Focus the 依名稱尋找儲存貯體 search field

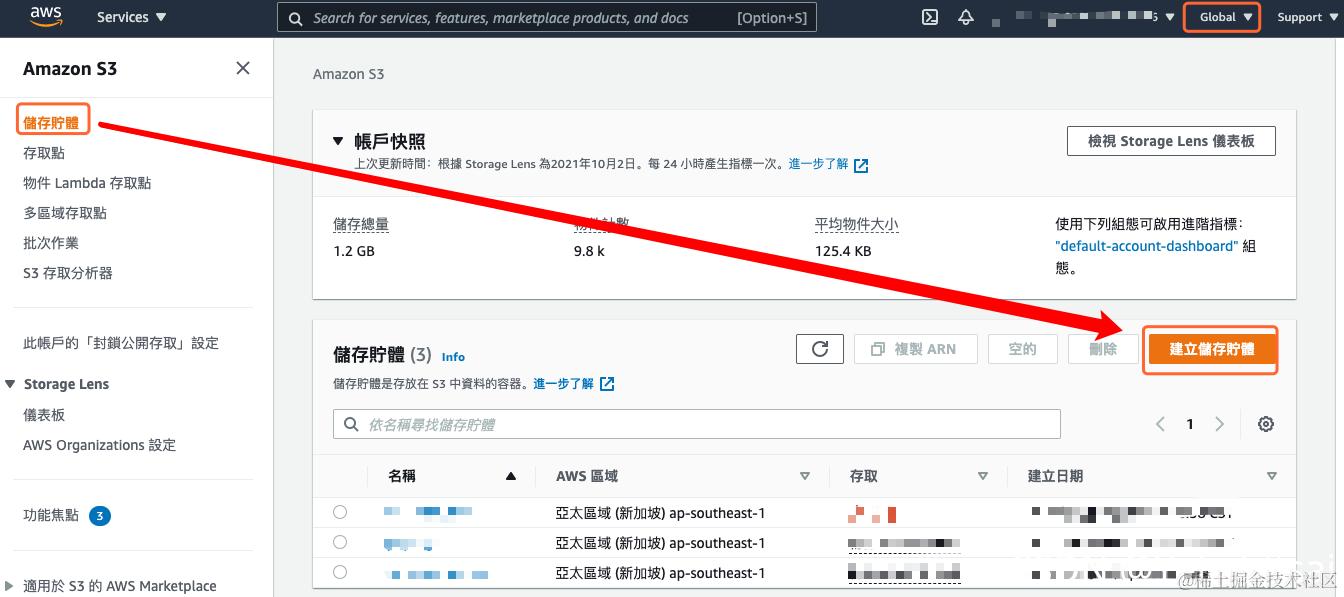point(697,424)
